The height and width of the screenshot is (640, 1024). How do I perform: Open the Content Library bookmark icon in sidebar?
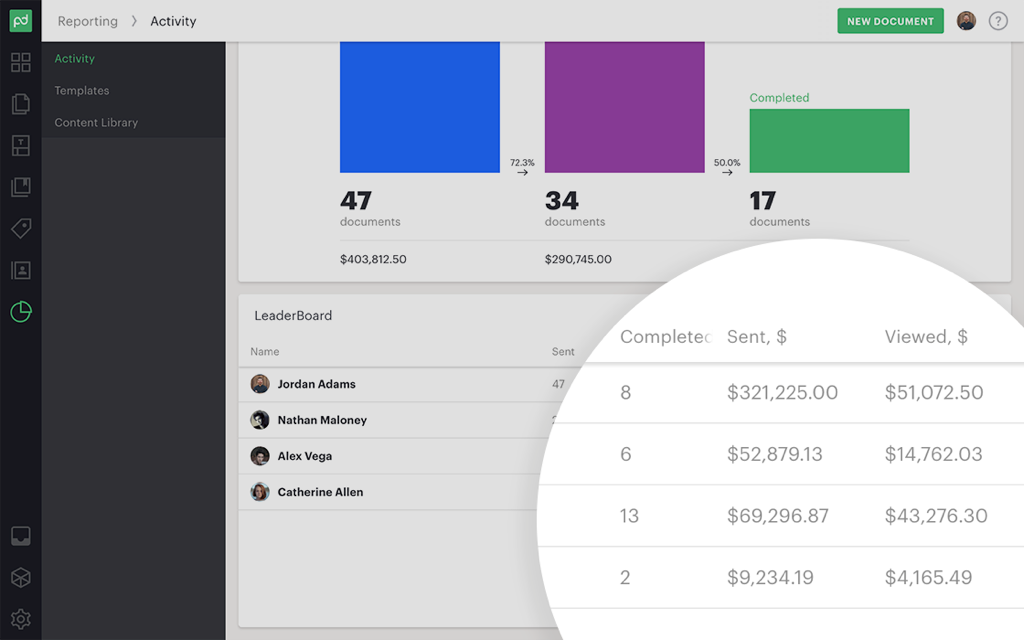[21, 187]
